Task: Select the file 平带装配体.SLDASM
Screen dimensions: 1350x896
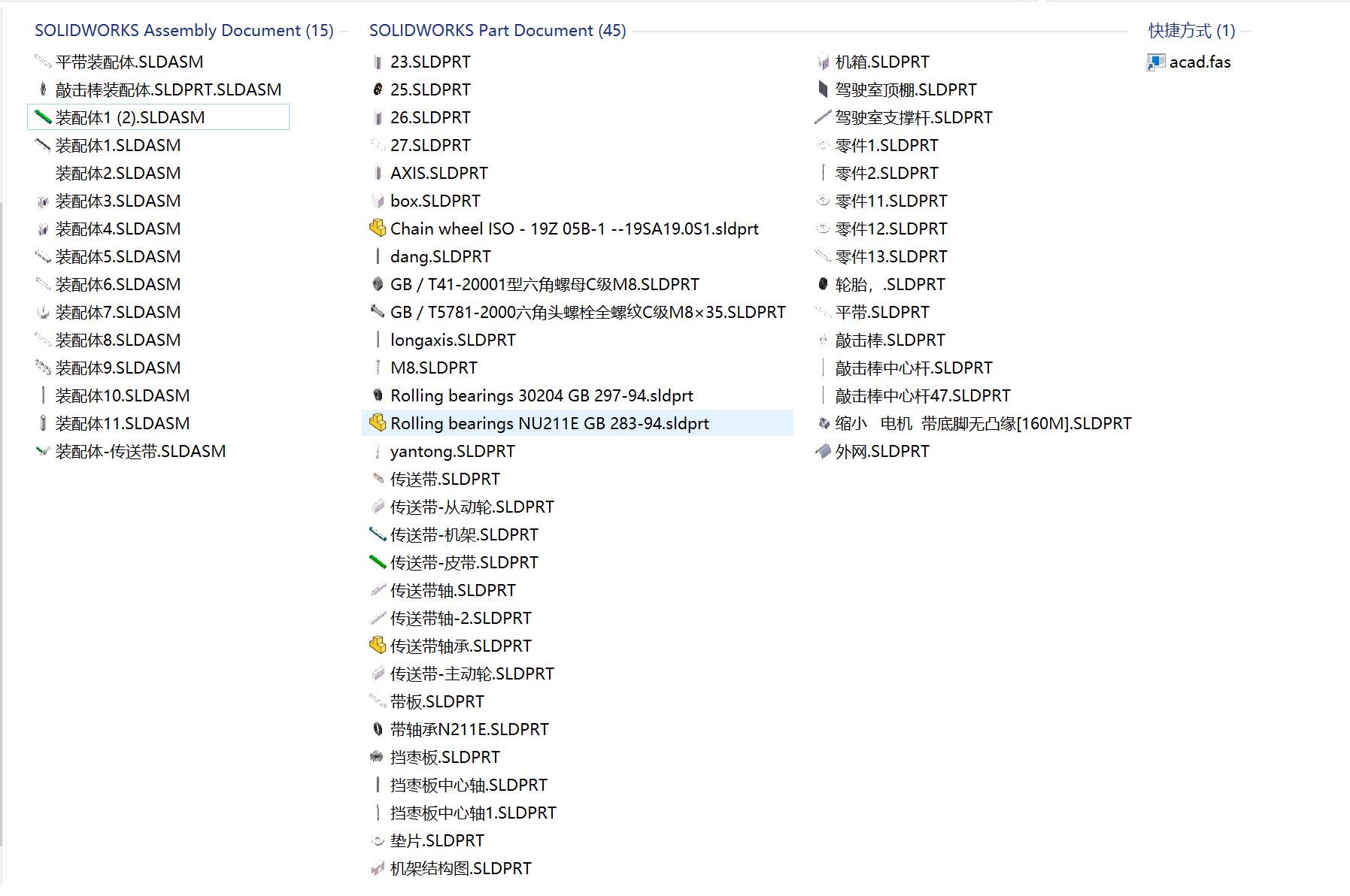Action: pyautogui.click(x=129, y=62)
